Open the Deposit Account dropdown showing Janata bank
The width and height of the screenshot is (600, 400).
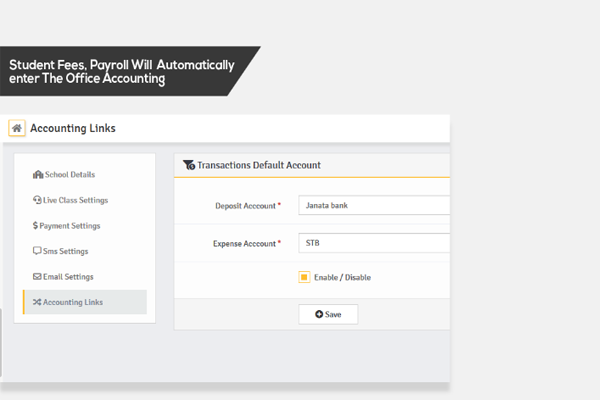374,206
